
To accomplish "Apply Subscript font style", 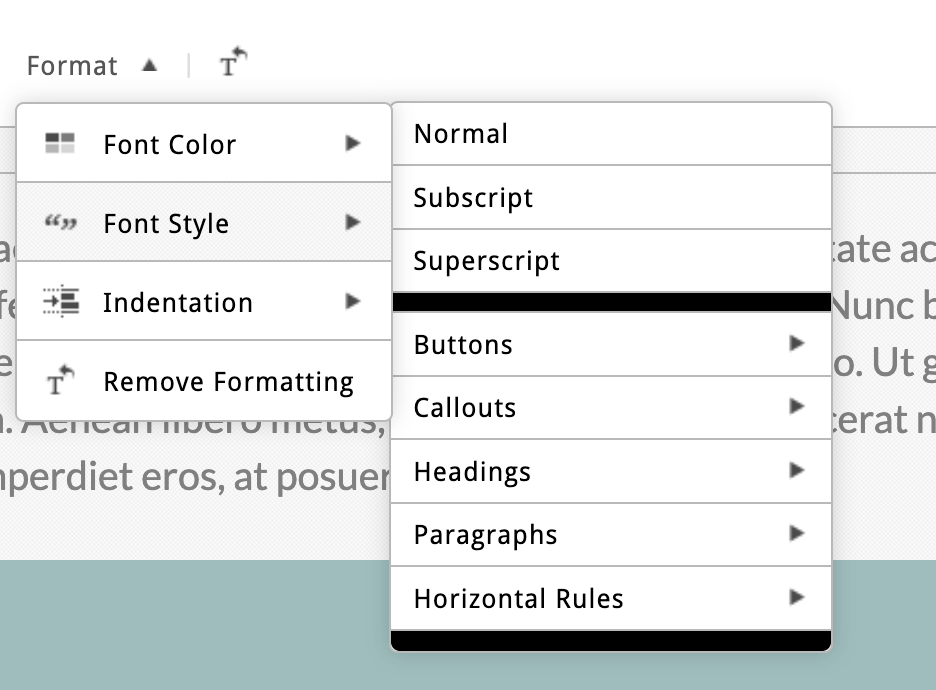I will coord(473,198).
